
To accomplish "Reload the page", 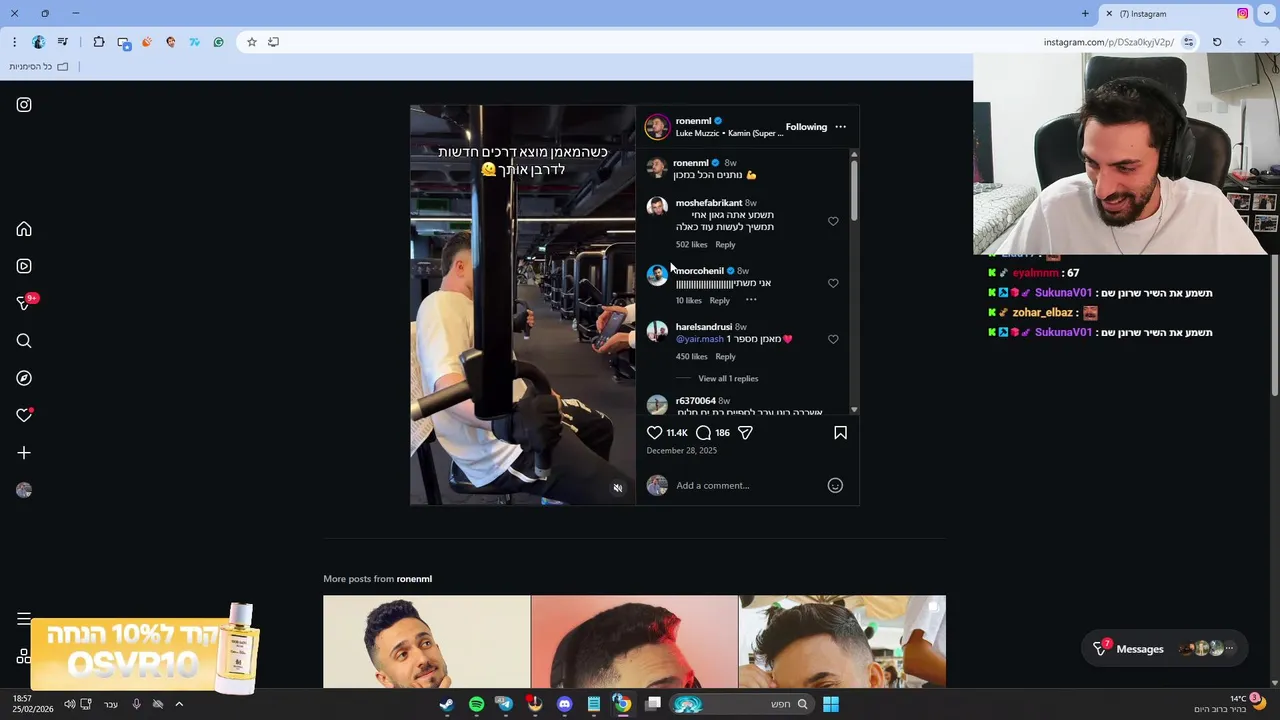I will (1217, 42).
